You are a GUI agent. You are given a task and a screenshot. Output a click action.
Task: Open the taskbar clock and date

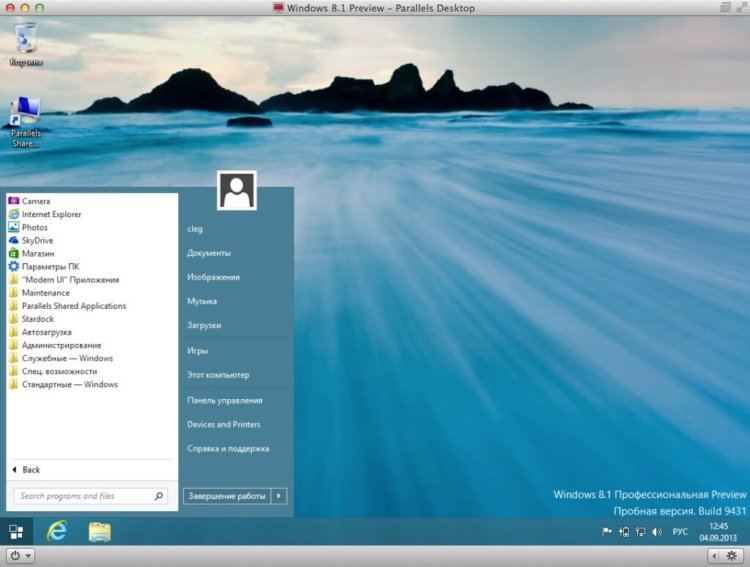pos(718,532)
